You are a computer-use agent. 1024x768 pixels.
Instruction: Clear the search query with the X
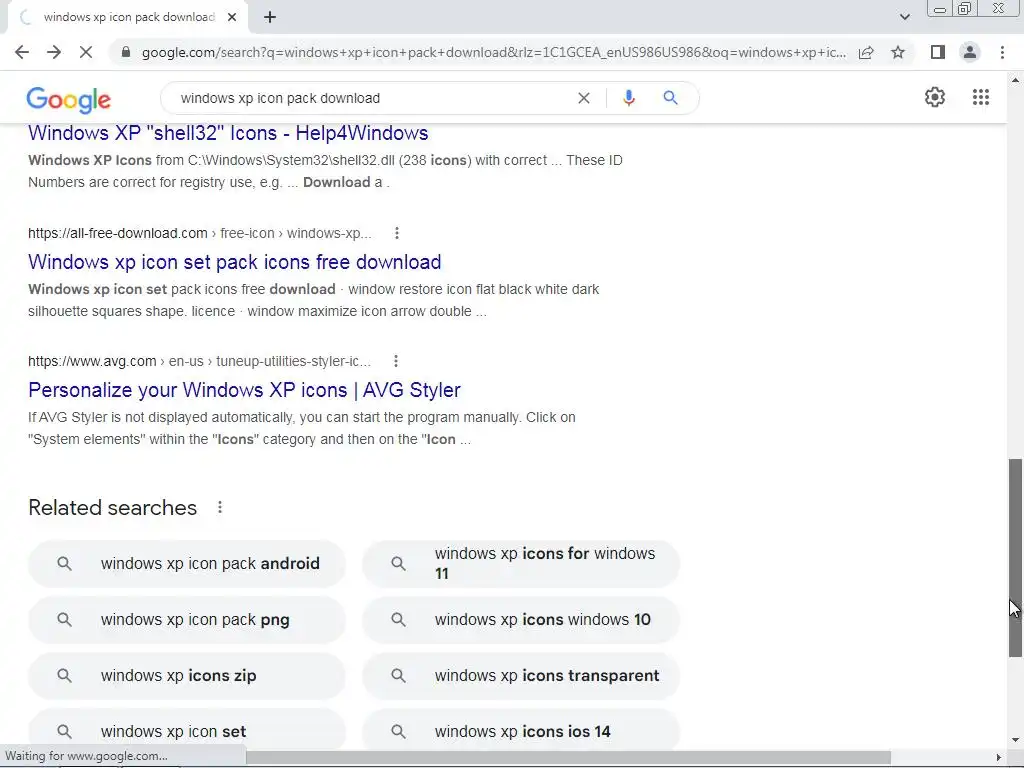[x=584, y=98]
